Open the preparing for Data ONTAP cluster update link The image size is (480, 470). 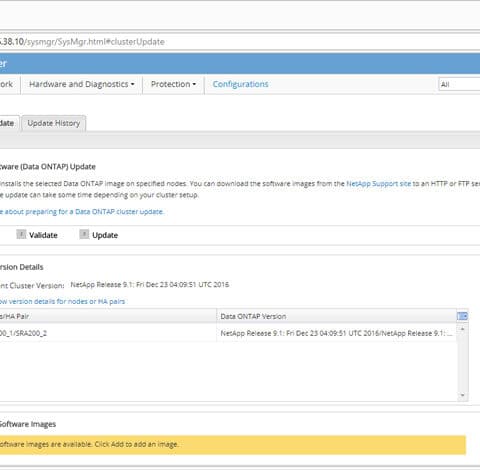[81, 212]
